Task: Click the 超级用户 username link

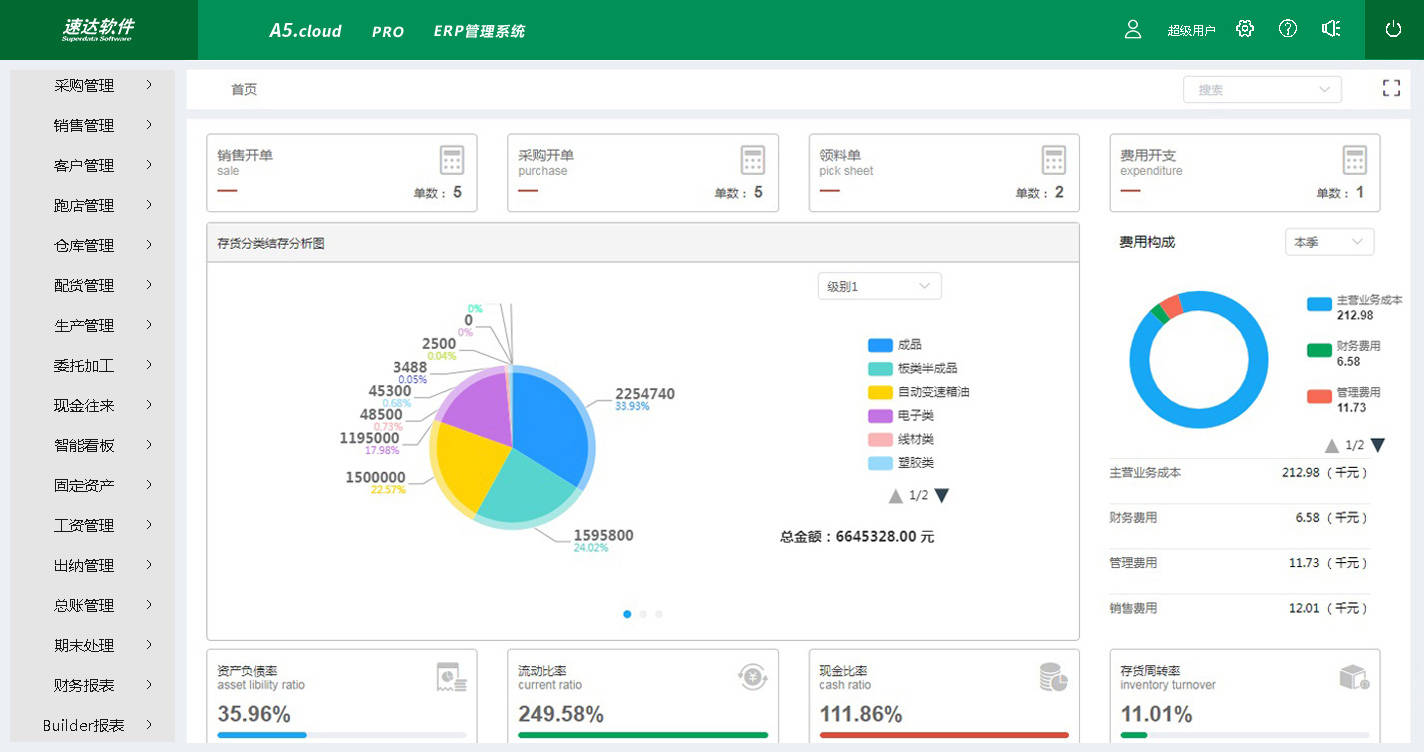Action: point(1191,29)
